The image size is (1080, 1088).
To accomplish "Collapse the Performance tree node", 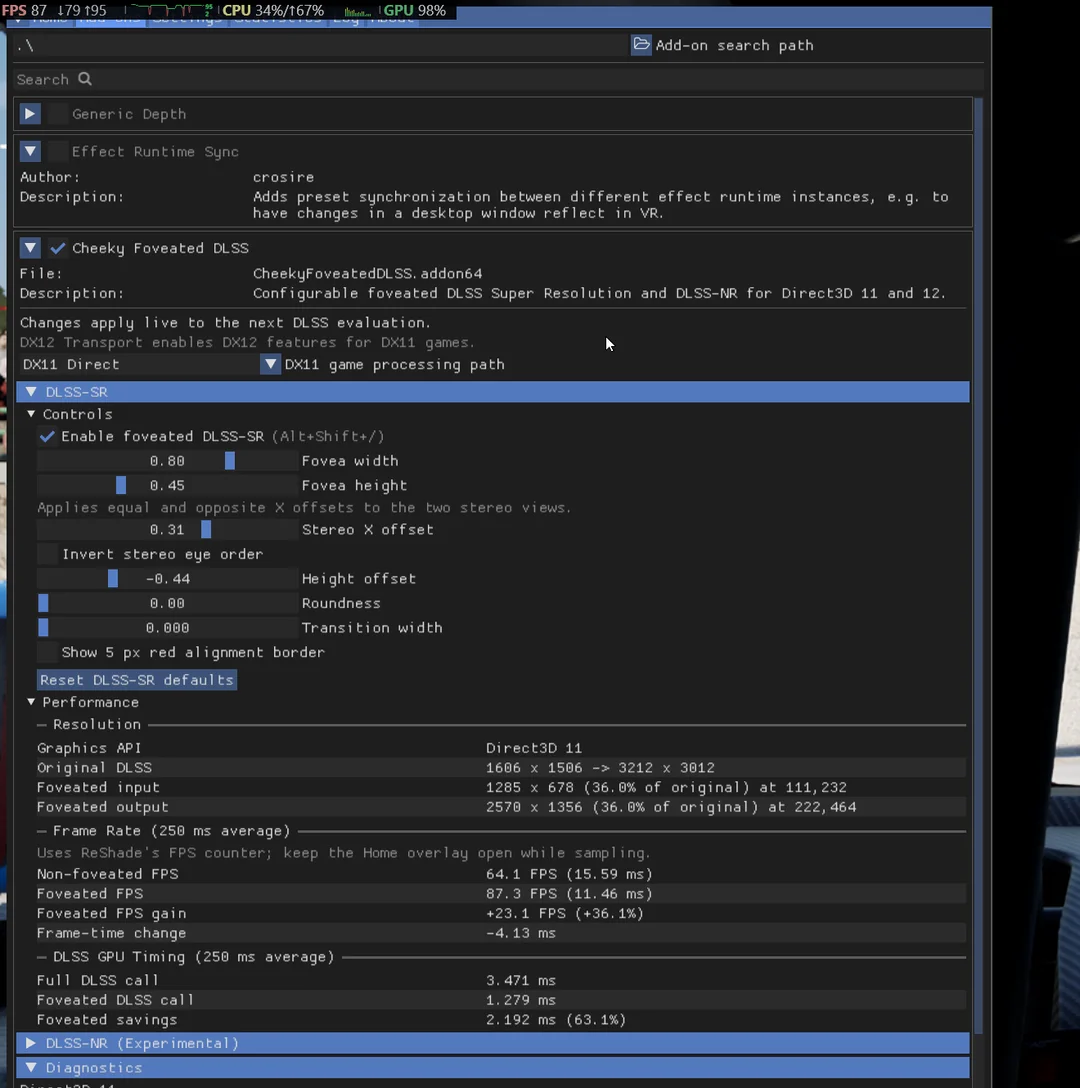I will click(31, 702).
